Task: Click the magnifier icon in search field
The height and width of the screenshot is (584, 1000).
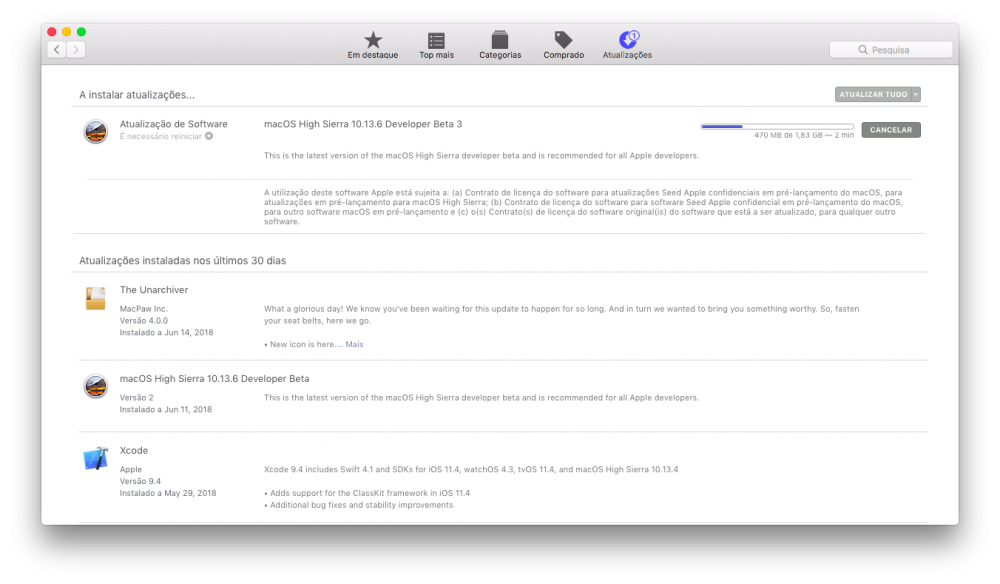Action: [x=863, y=50]
